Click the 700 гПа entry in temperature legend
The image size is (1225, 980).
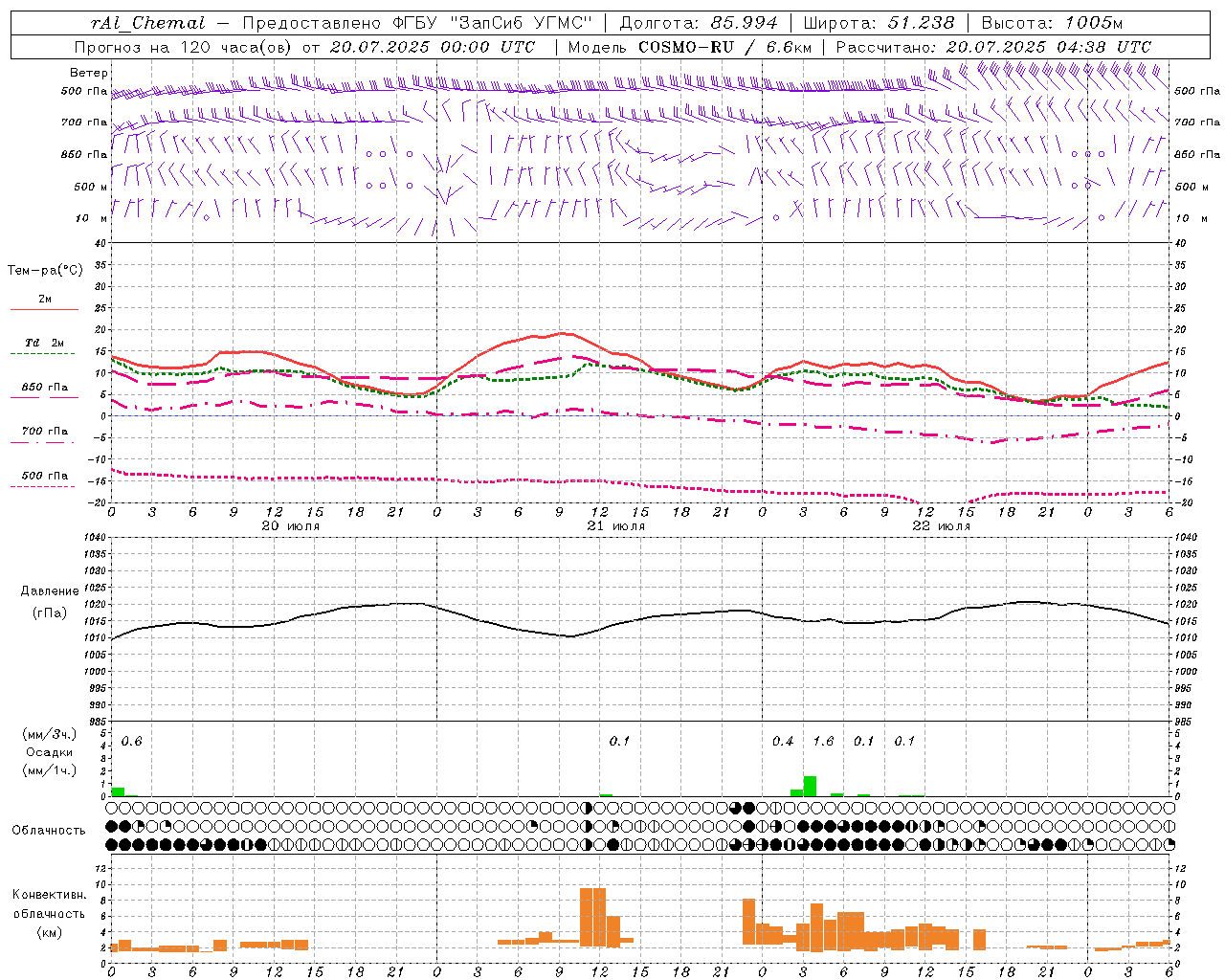pos(45,432)
